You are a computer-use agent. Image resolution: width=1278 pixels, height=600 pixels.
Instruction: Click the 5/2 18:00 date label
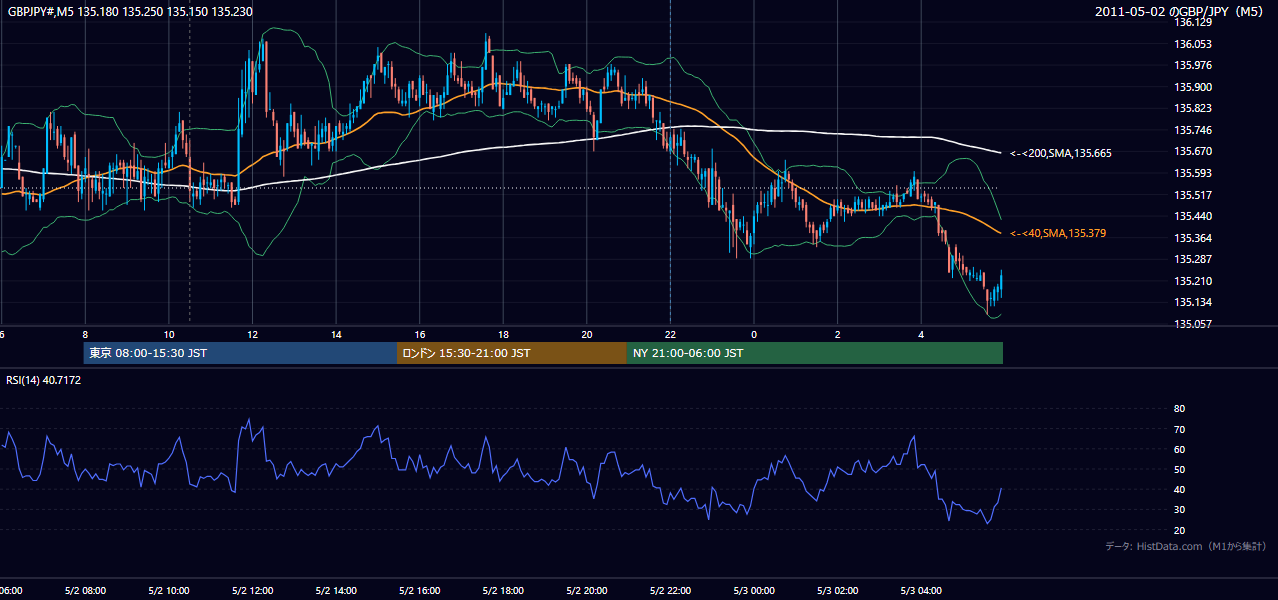coord(503,590)
